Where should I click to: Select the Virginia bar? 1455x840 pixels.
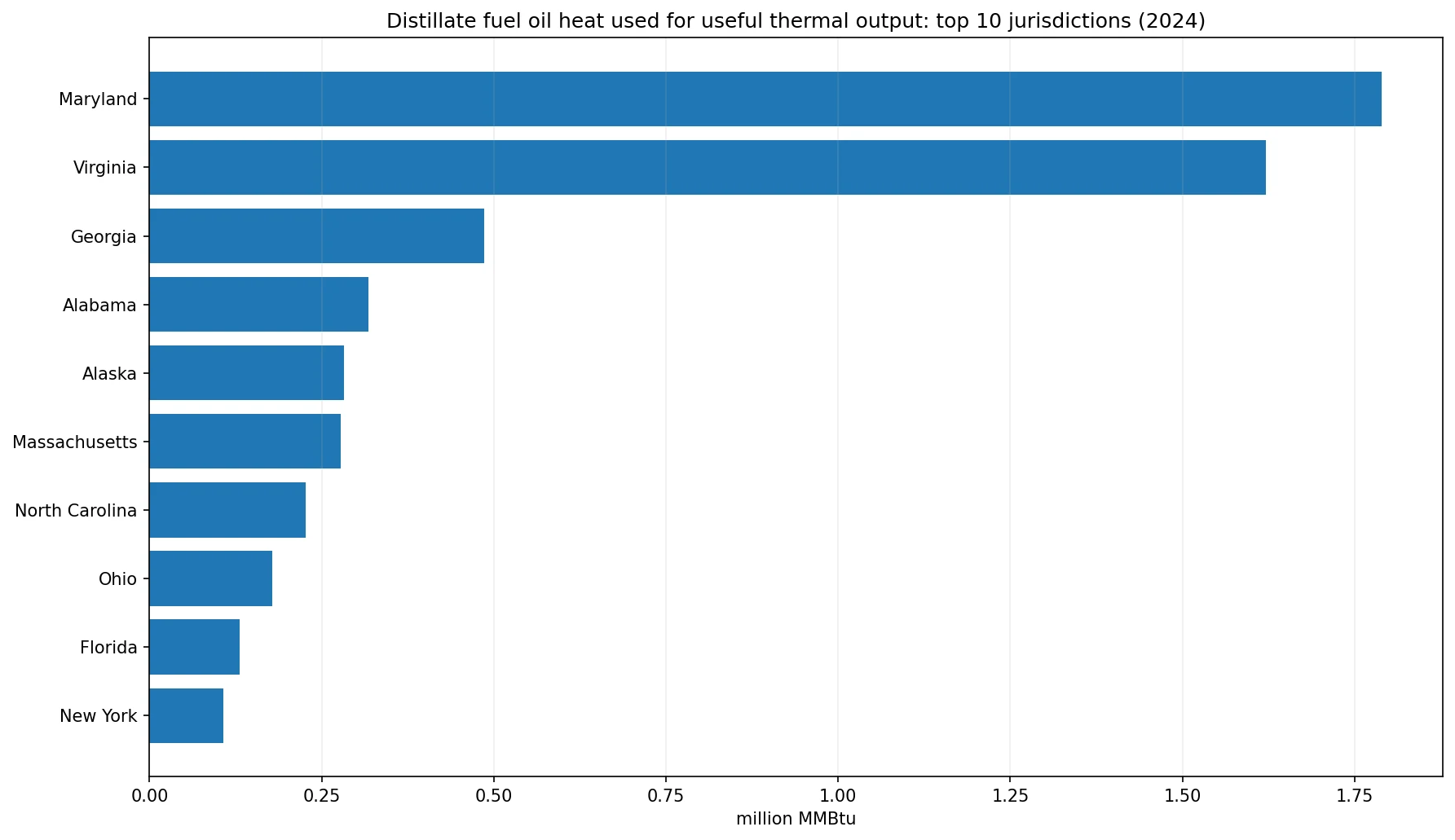pyautogui.click(x=708, y=167)
